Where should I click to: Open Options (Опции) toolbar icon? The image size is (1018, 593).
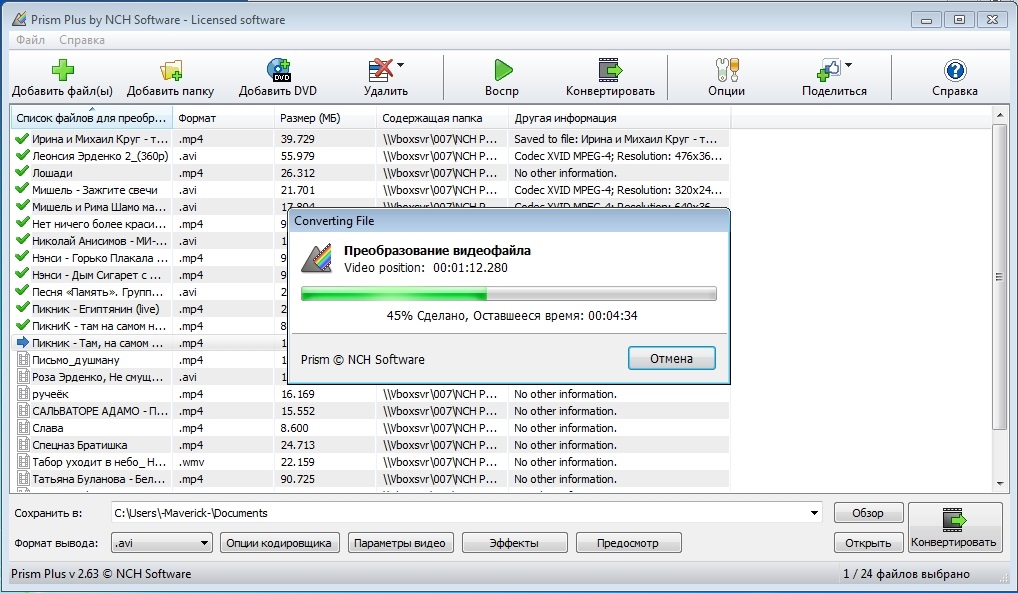[727, 69]
